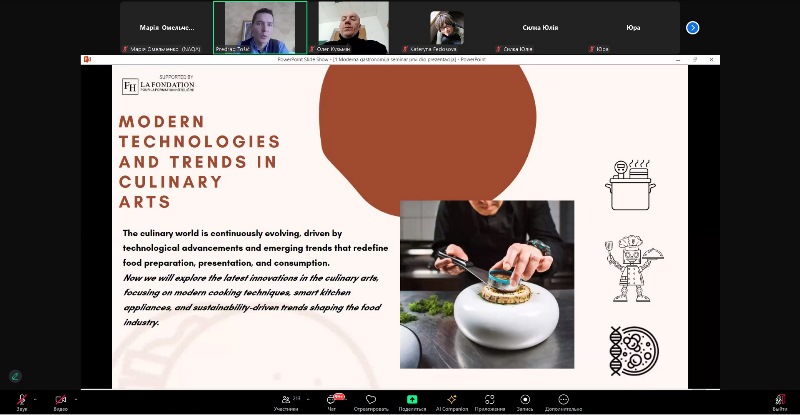Close the PowerPoint Slide Show window
800x415 pixels.
(711, 60)
